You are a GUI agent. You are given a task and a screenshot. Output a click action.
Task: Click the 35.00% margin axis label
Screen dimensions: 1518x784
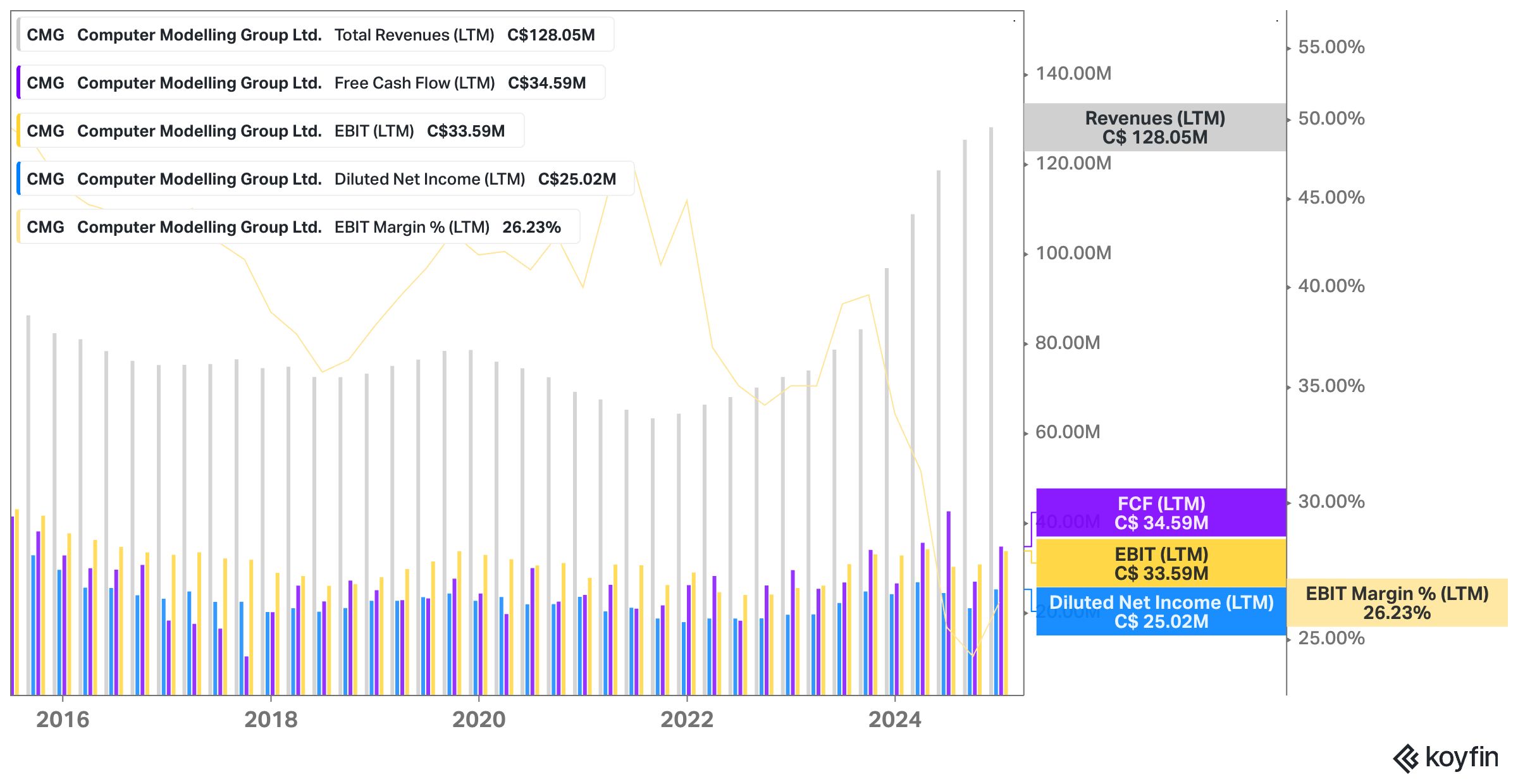(1331, 386)
